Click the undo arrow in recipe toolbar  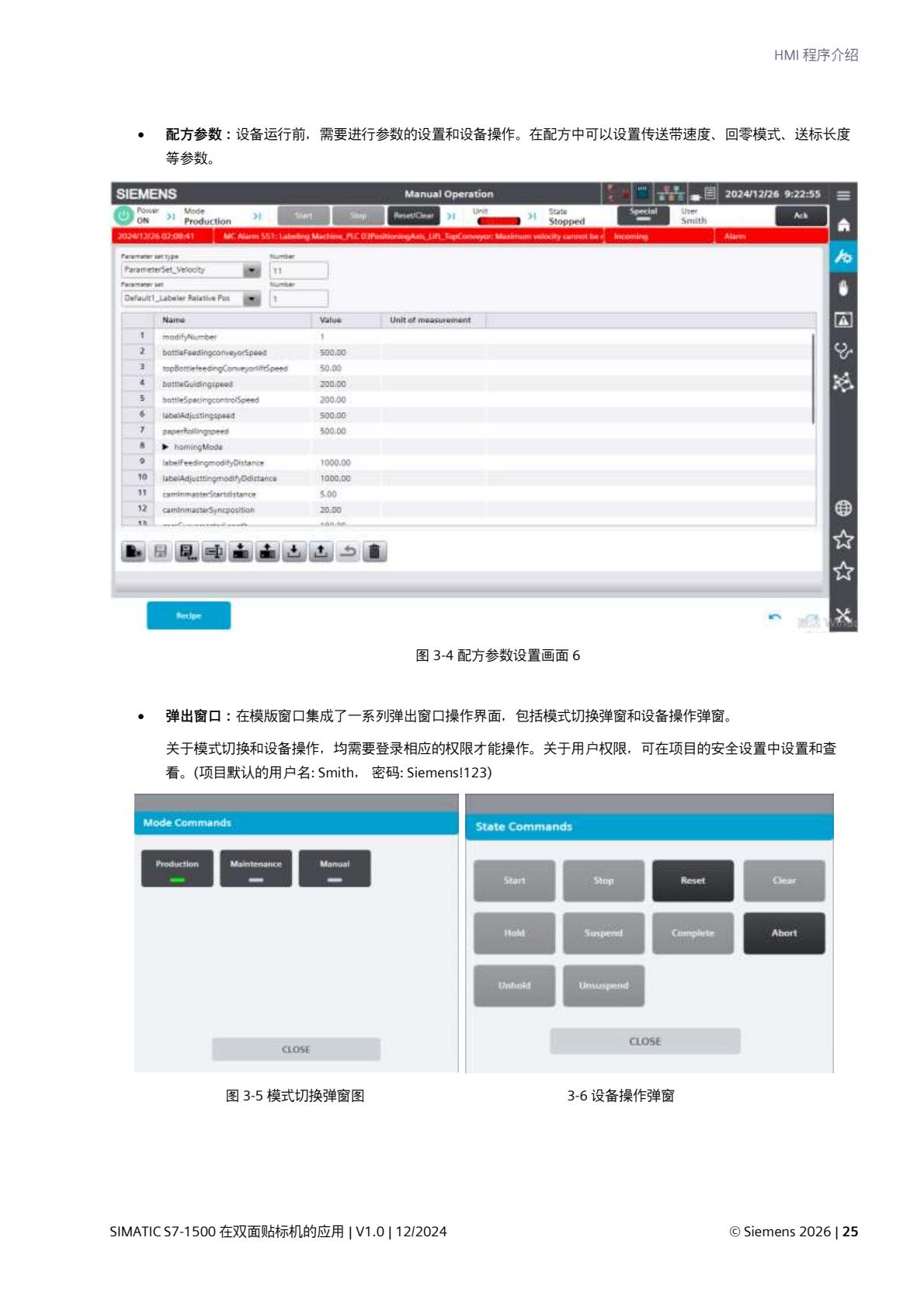coord(348,551)
